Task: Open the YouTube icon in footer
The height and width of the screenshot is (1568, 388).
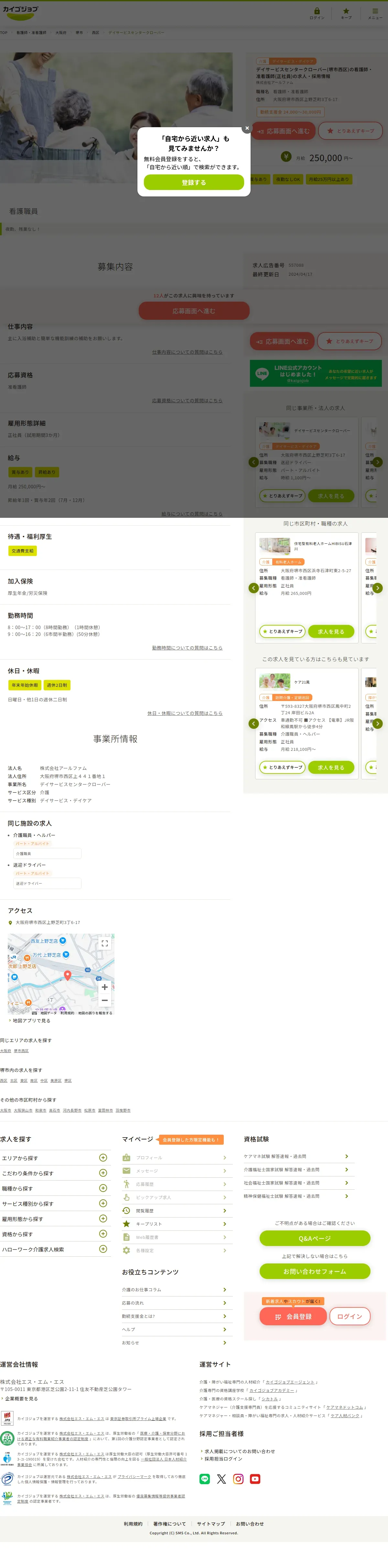Action: pos(255,1479)
